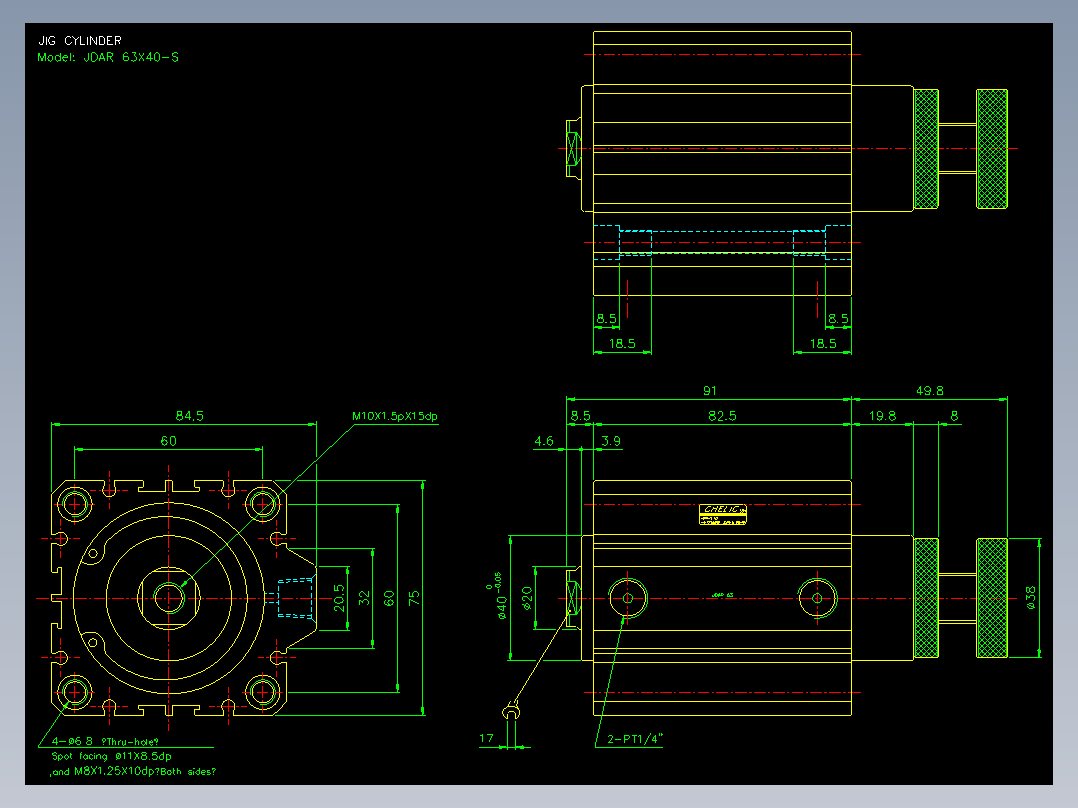
Task: Click the CHELIC nameplate on cylinder body
Action: 723,514
